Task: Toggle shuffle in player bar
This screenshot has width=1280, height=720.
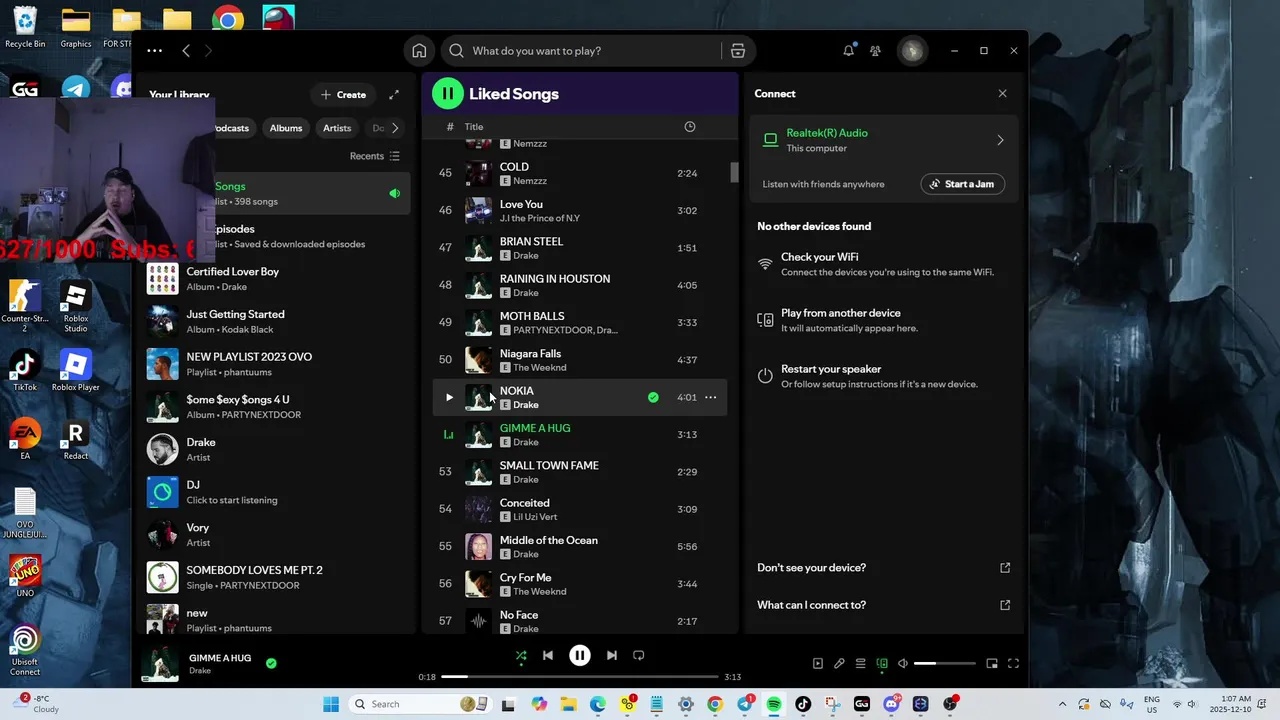Action: [x=521, y=656]
